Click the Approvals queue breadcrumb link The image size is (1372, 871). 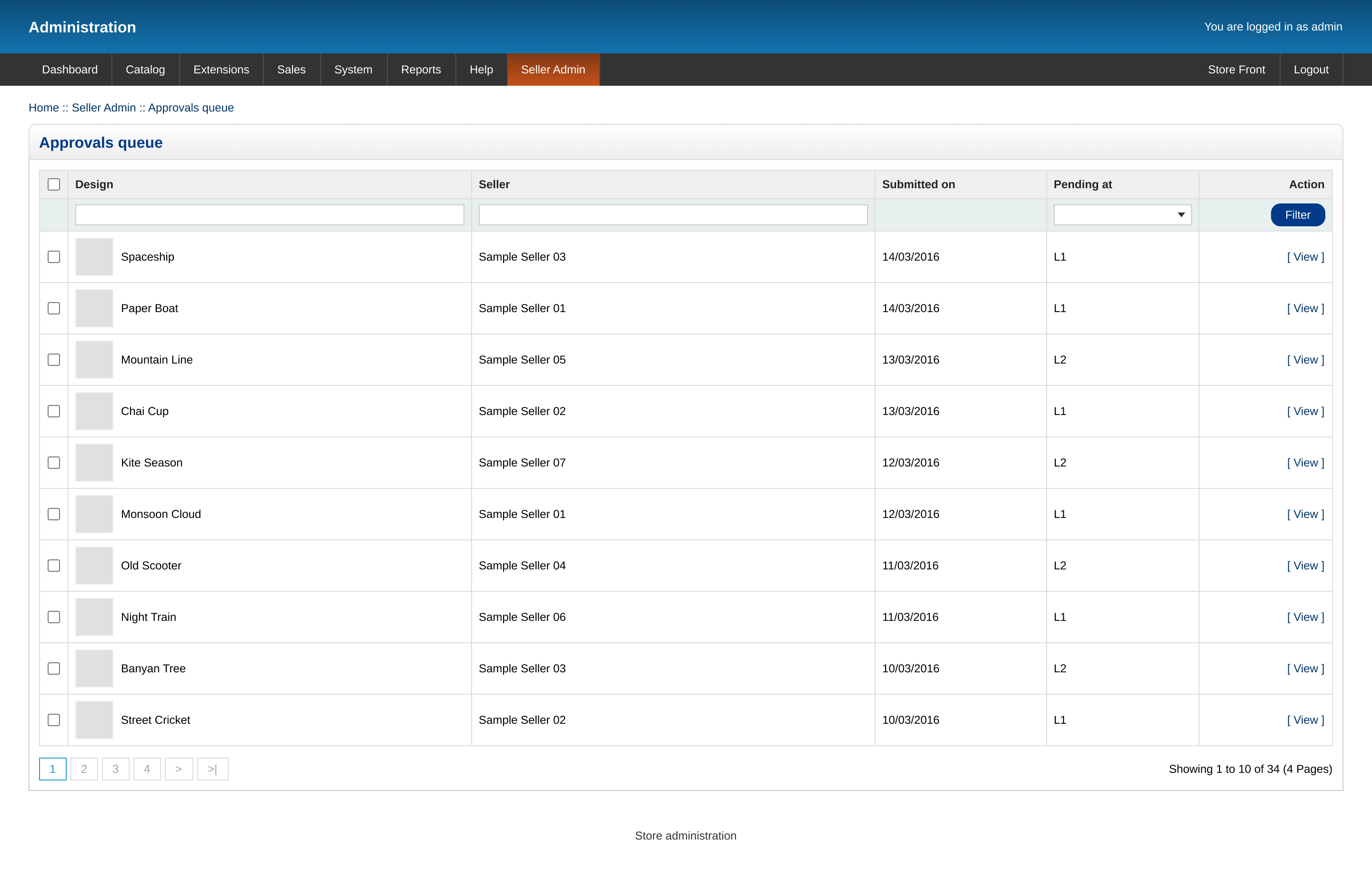[x=191, y=108]
